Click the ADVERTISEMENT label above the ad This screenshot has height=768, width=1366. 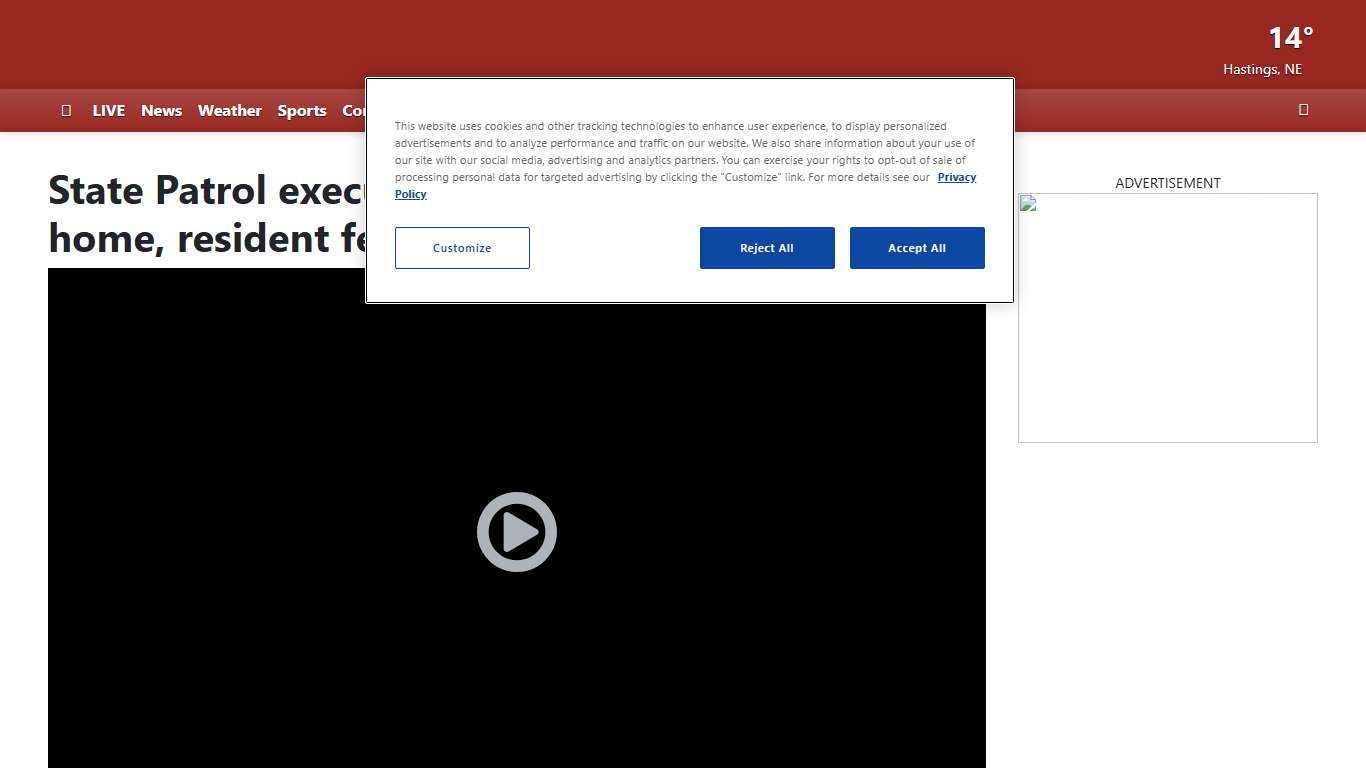[x=1167, y=183]
